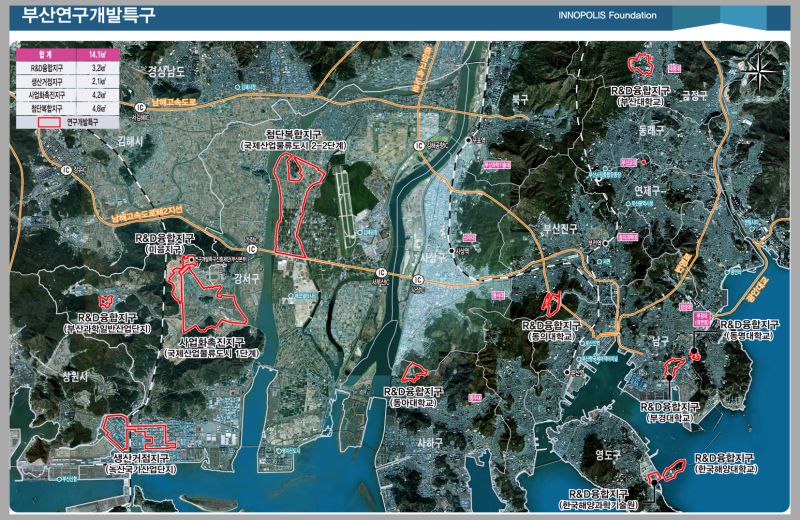Click the 강서구 district label
The height and width of the screenshot is (520, 800).
247,279
